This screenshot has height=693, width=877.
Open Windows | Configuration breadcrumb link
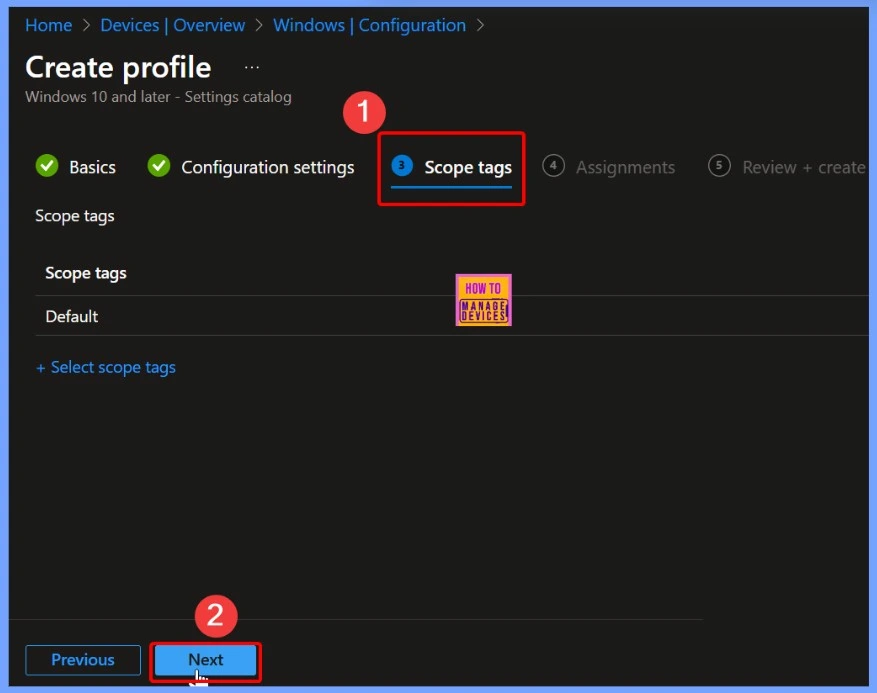tap(369, 25)
